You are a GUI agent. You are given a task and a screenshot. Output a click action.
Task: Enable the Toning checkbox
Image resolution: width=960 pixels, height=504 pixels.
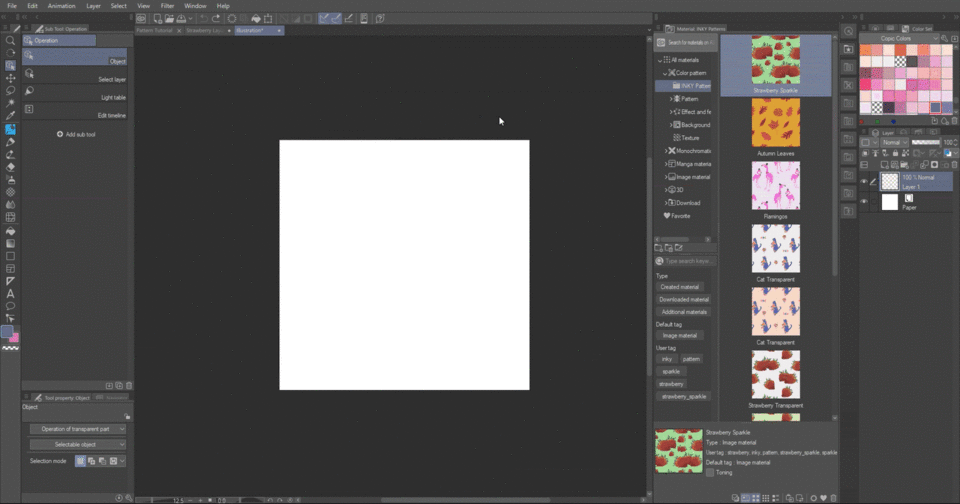coord(710,472)
